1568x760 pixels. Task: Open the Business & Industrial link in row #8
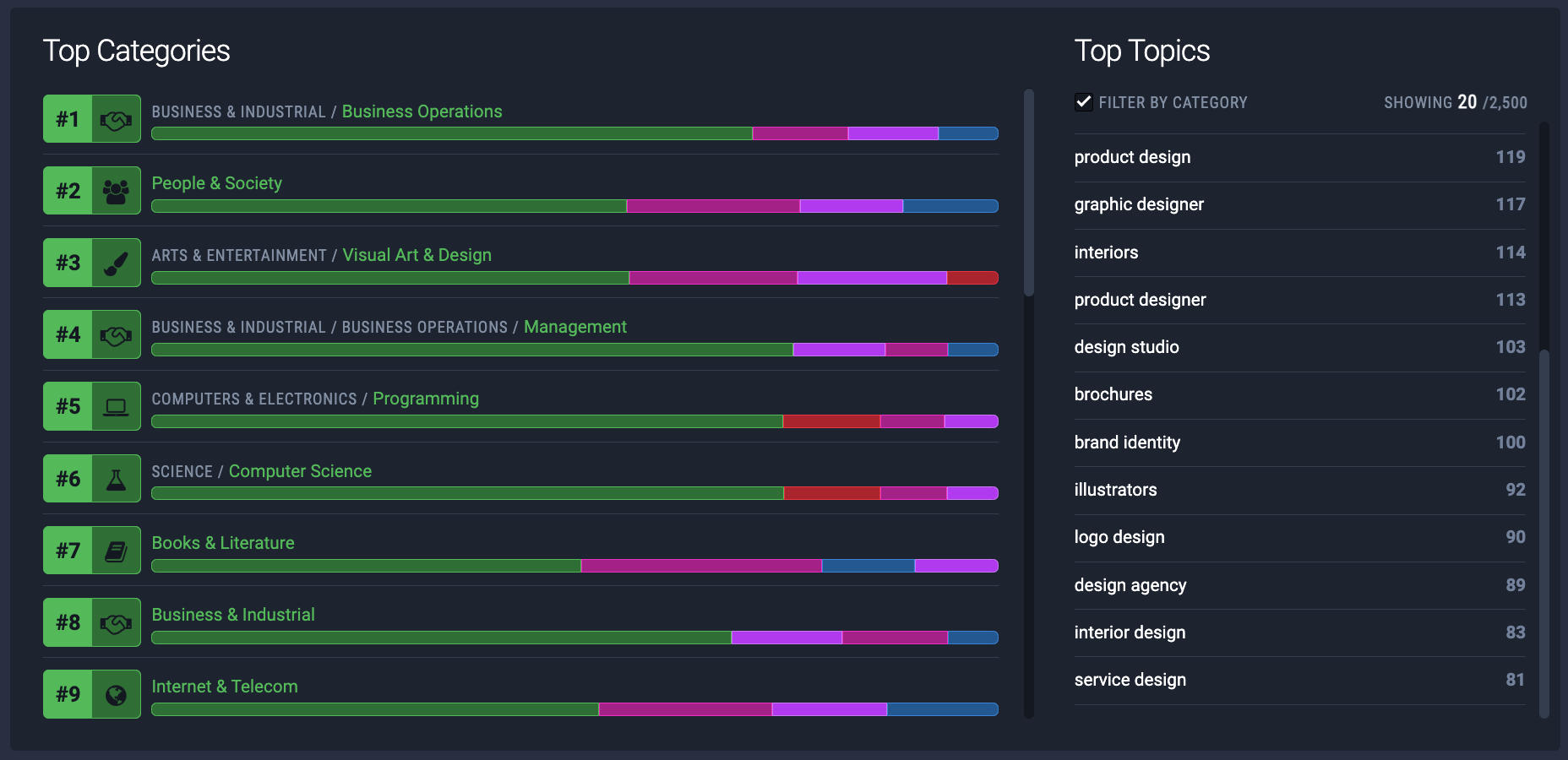pos(233,615)
